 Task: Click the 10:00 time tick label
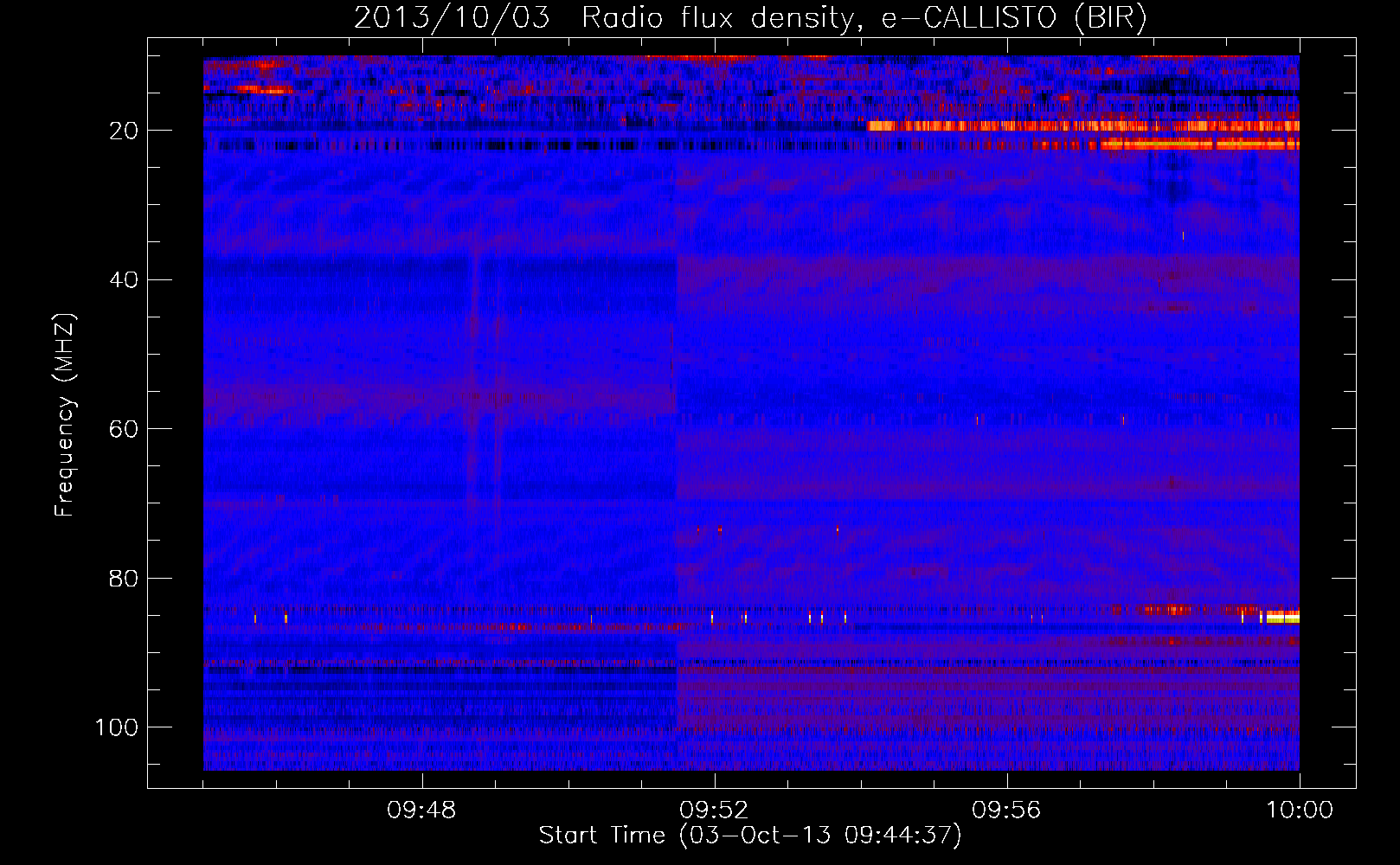(x=1300, y=811)
